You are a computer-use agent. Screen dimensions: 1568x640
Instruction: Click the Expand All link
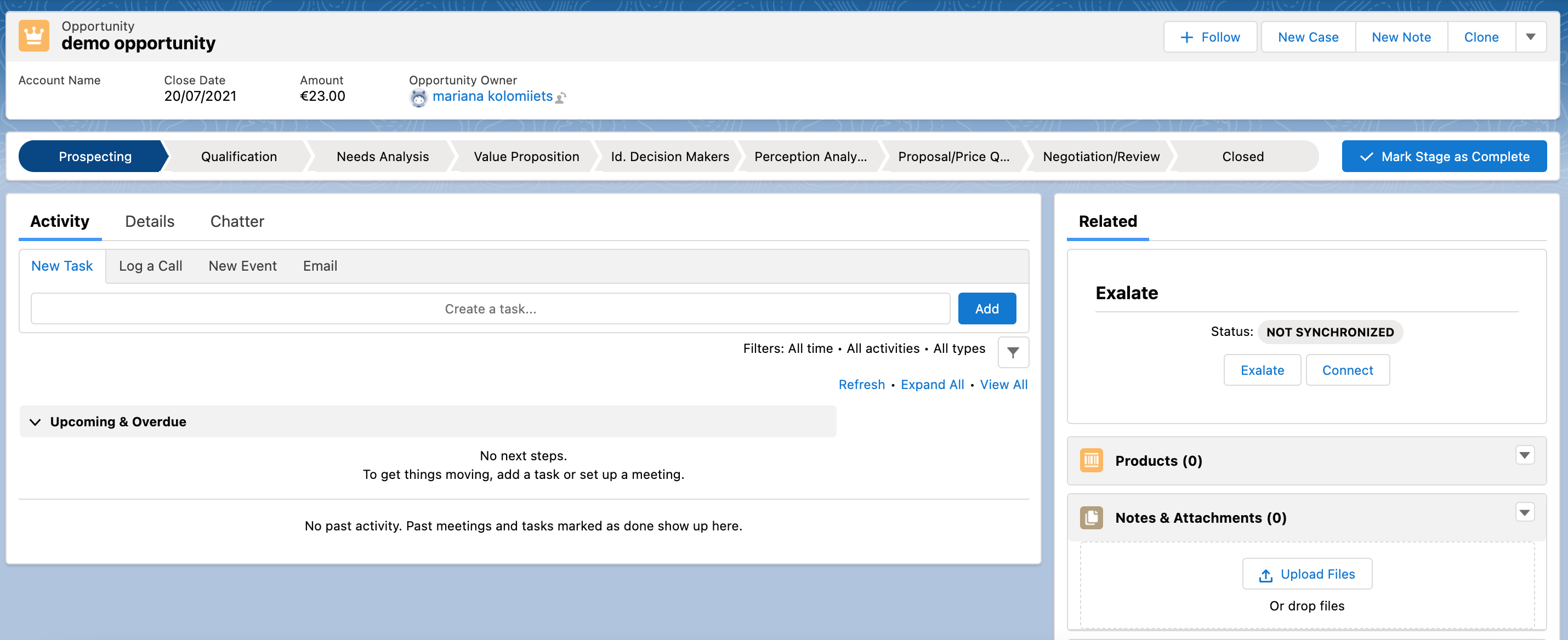click(x=932, y=385)
